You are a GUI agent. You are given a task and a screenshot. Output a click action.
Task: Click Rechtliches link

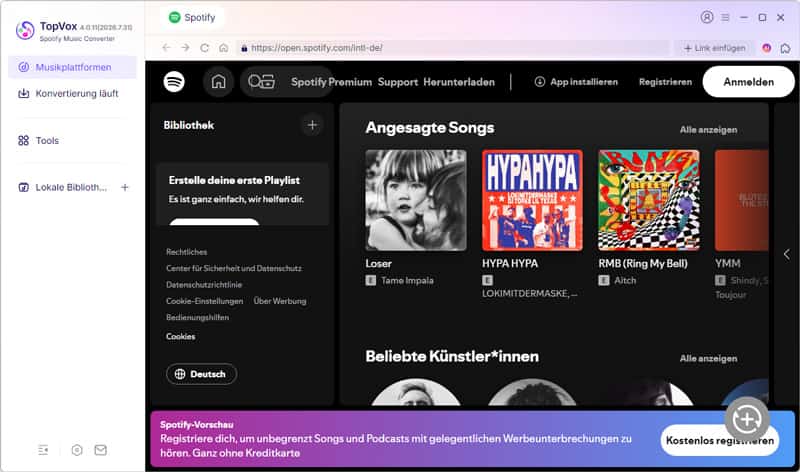coord(187,252)
